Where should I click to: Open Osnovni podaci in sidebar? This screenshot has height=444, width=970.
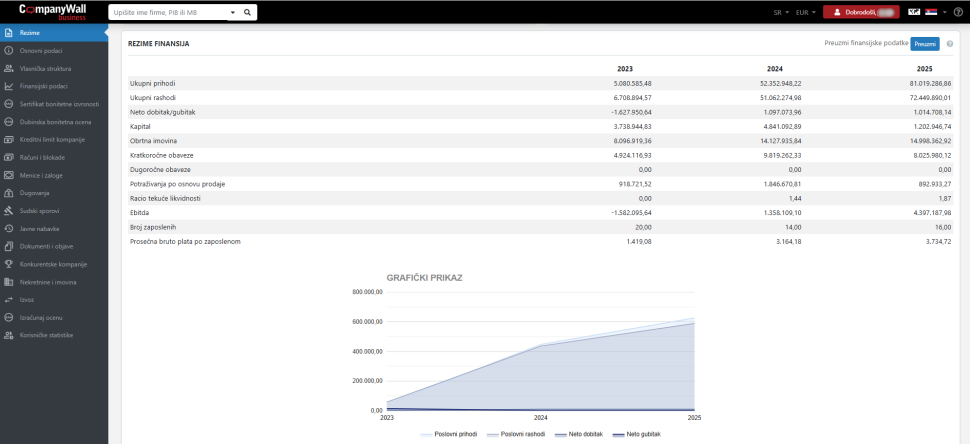(x=38, y=50)
